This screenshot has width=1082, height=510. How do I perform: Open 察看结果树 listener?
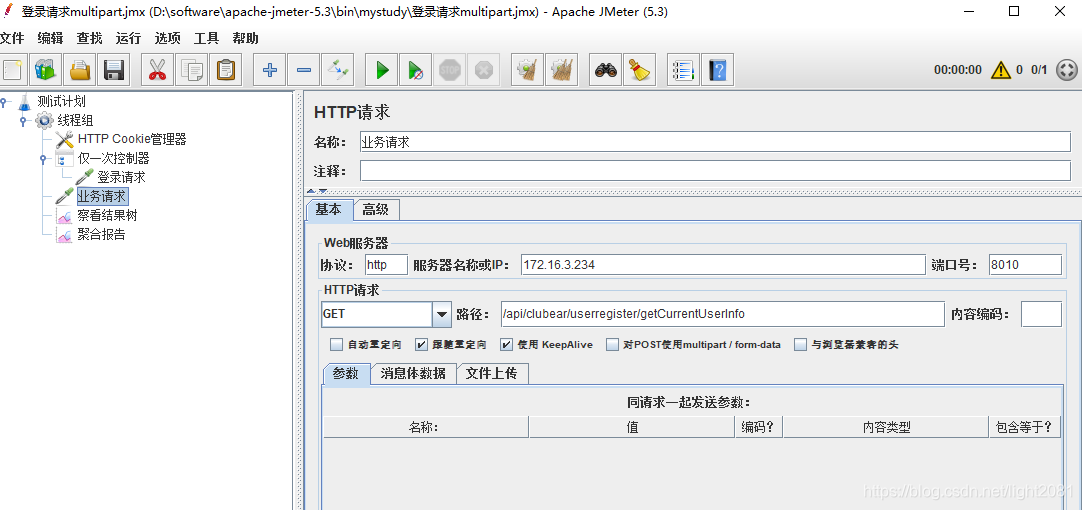[107, 215]
